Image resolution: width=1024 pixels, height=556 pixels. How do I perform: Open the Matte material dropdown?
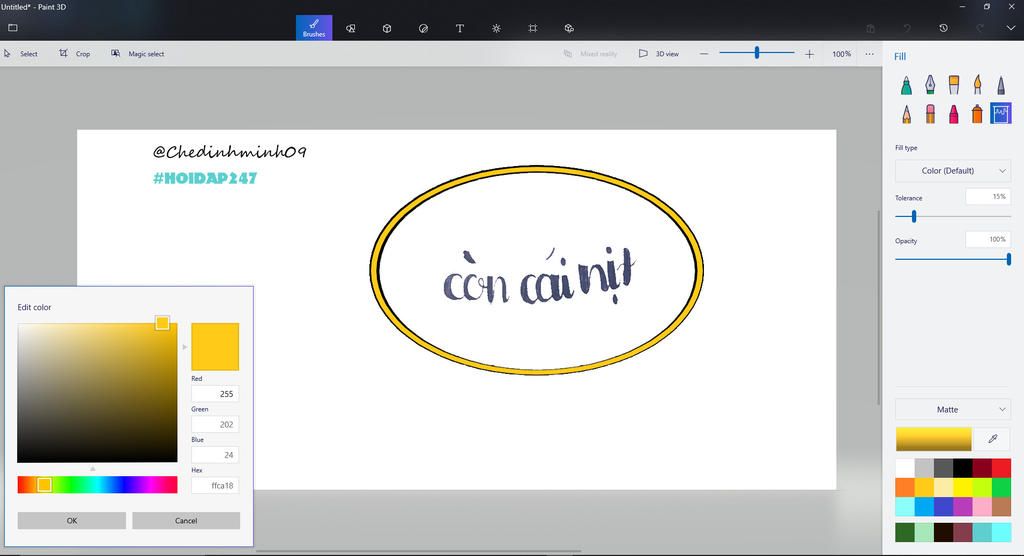tap(953, 410)
